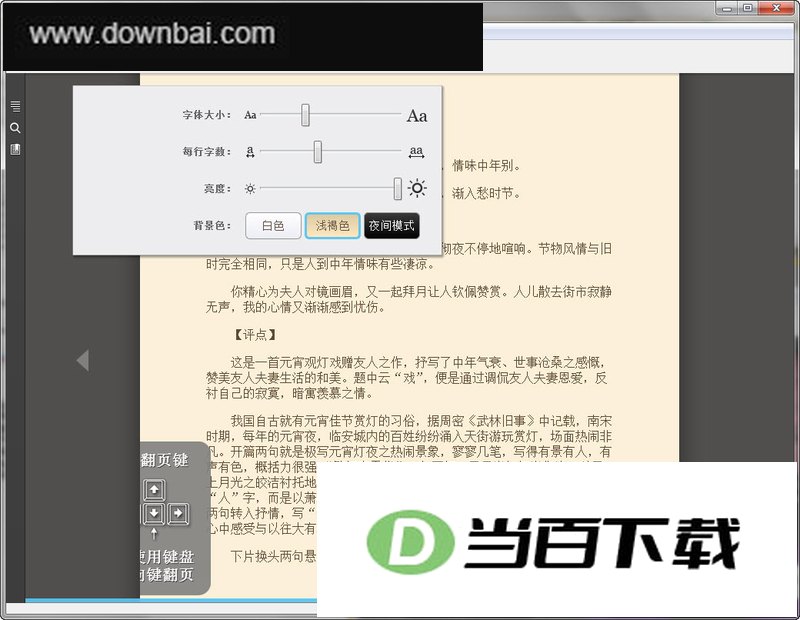Select the 浅褐色 background option
800x620 pixels.
point(333,226)
